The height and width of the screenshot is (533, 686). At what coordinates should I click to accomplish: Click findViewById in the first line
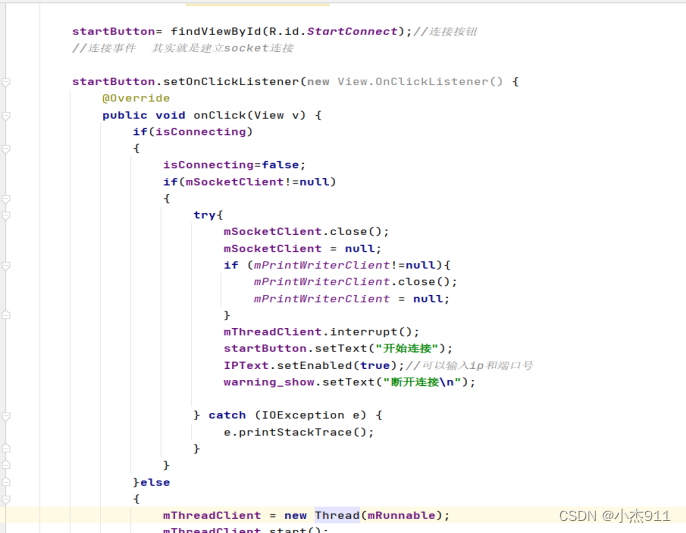[x=216, y=32]
